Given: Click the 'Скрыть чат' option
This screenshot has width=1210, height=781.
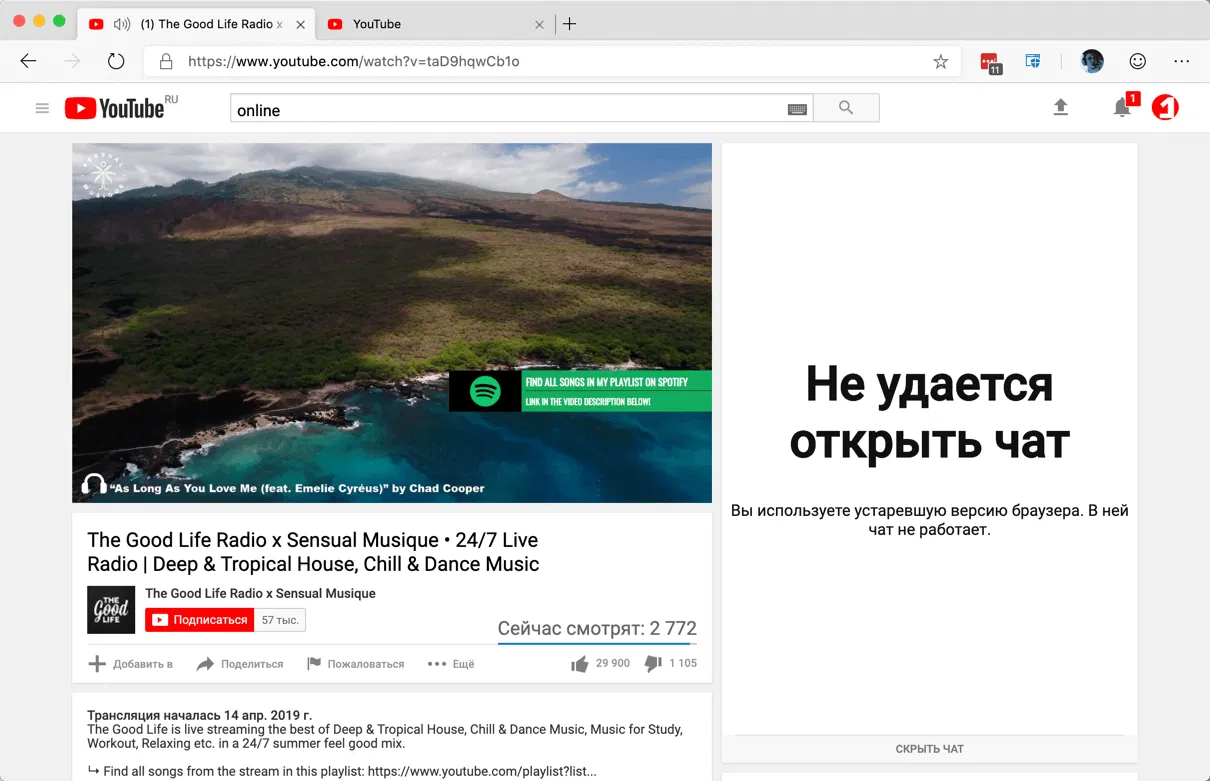Looking at the screenshot, I should click(x=929, y=748).
